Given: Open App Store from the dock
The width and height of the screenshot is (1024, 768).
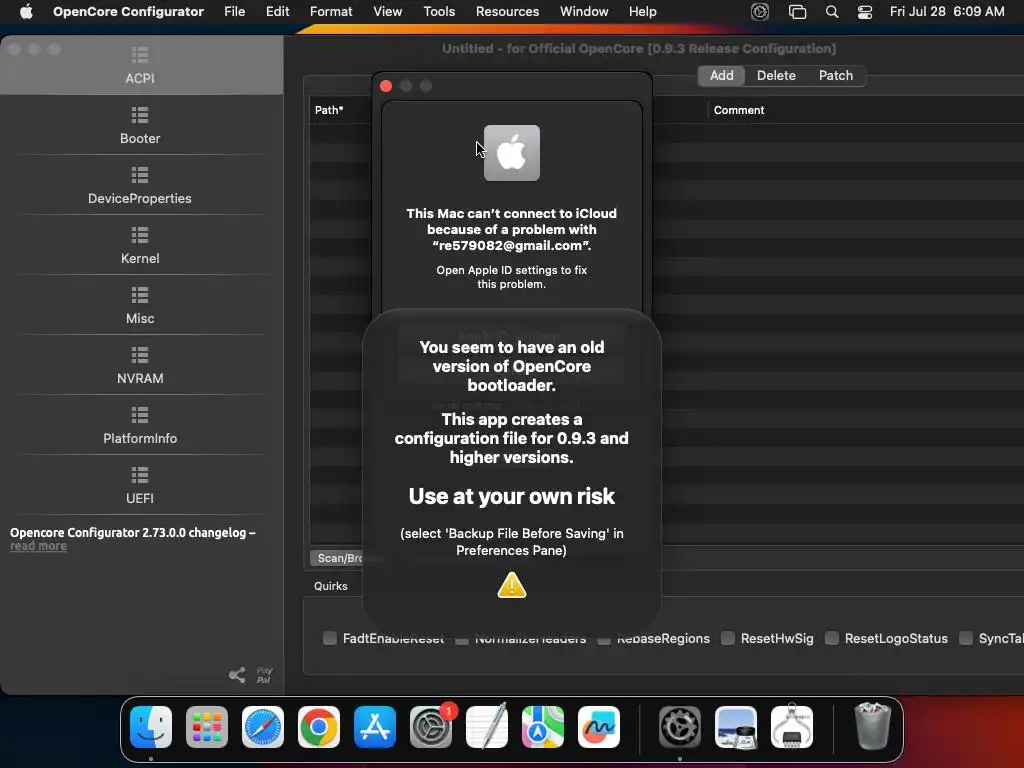Looking at the screenshot, I should pos(375,727).
